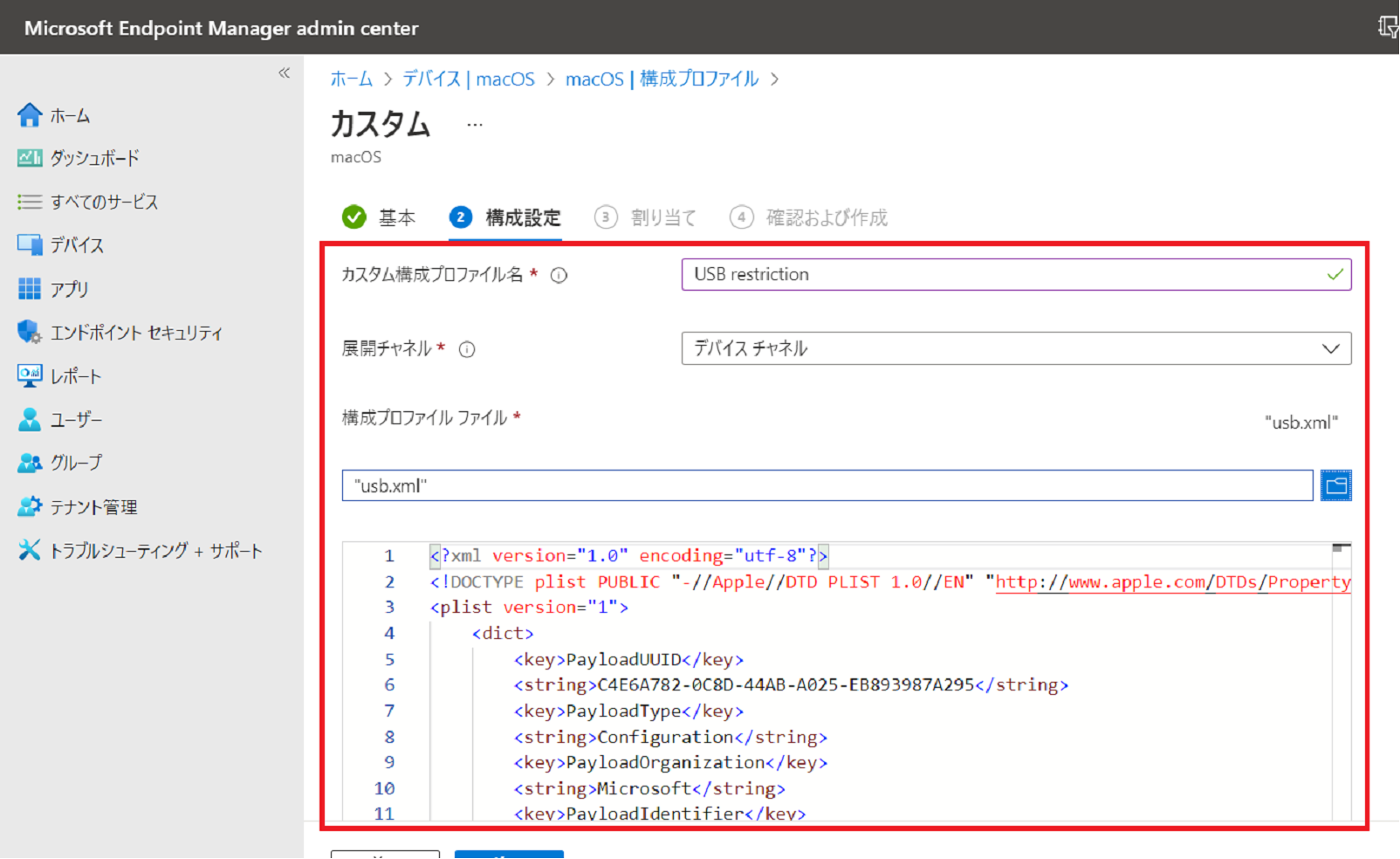Open テナント管理 in the sidebar
Viewport: 1400px width, 859px height.
pos(93,507)
